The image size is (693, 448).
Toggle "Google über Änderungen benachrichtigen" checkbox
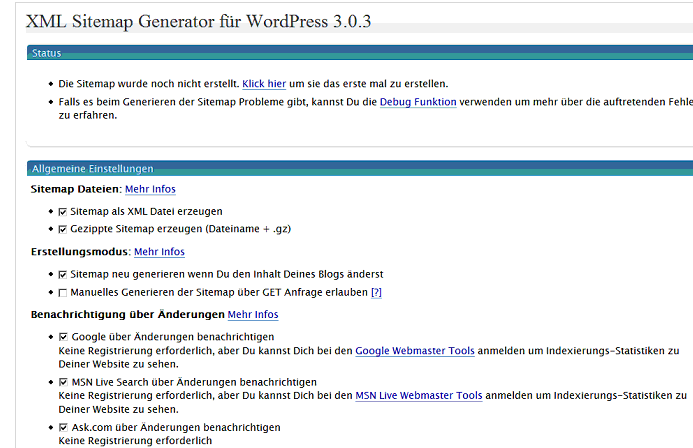63,337
